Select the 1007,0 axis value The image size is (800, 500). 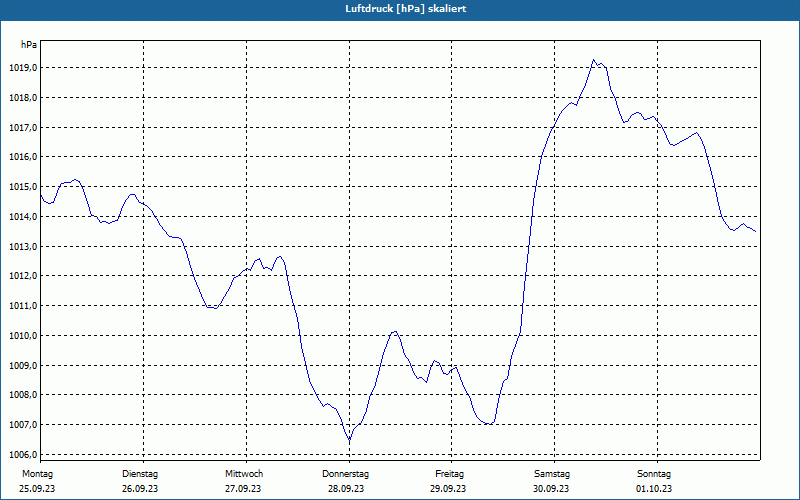23,424
